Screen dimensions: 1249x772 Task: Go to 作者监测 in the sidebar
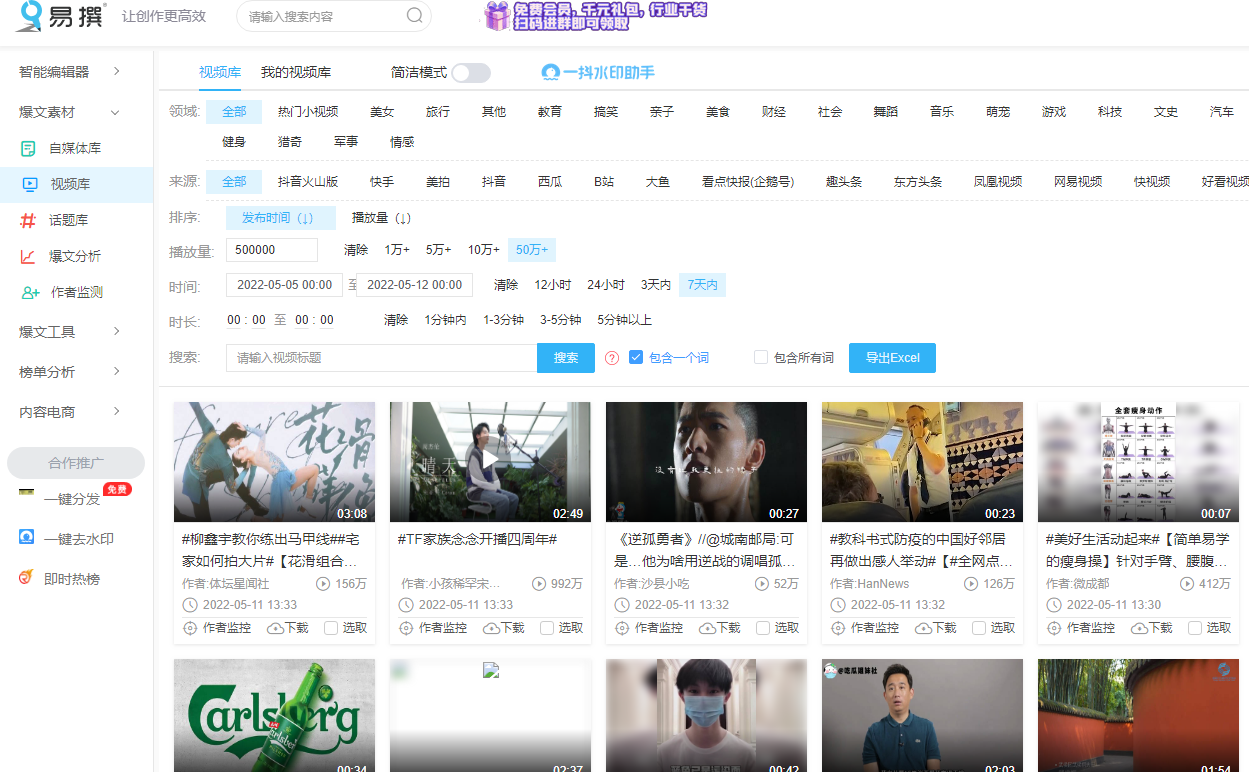point(76,291)
